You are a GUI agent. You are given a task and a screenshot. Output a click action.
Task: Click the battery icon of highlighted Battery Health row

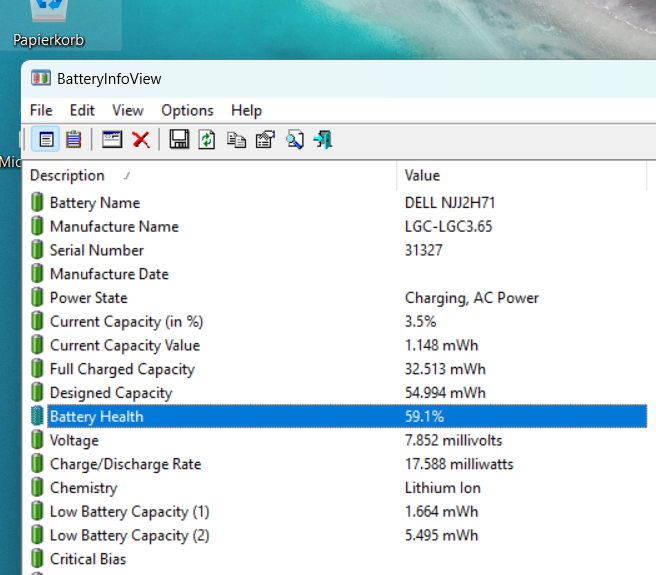[37, 416]
